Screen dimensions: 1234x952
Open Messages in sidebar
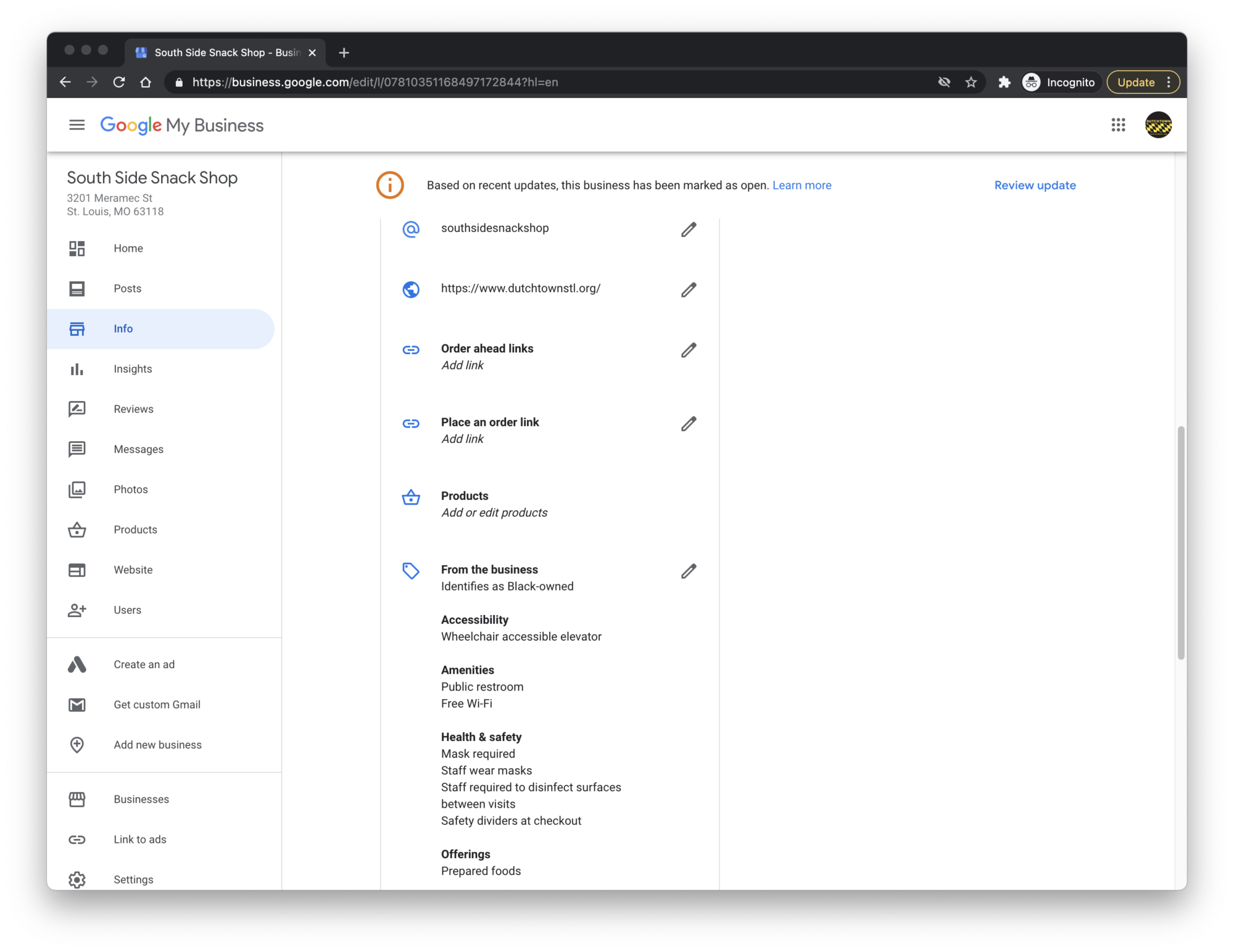click(x=160, y=449)
